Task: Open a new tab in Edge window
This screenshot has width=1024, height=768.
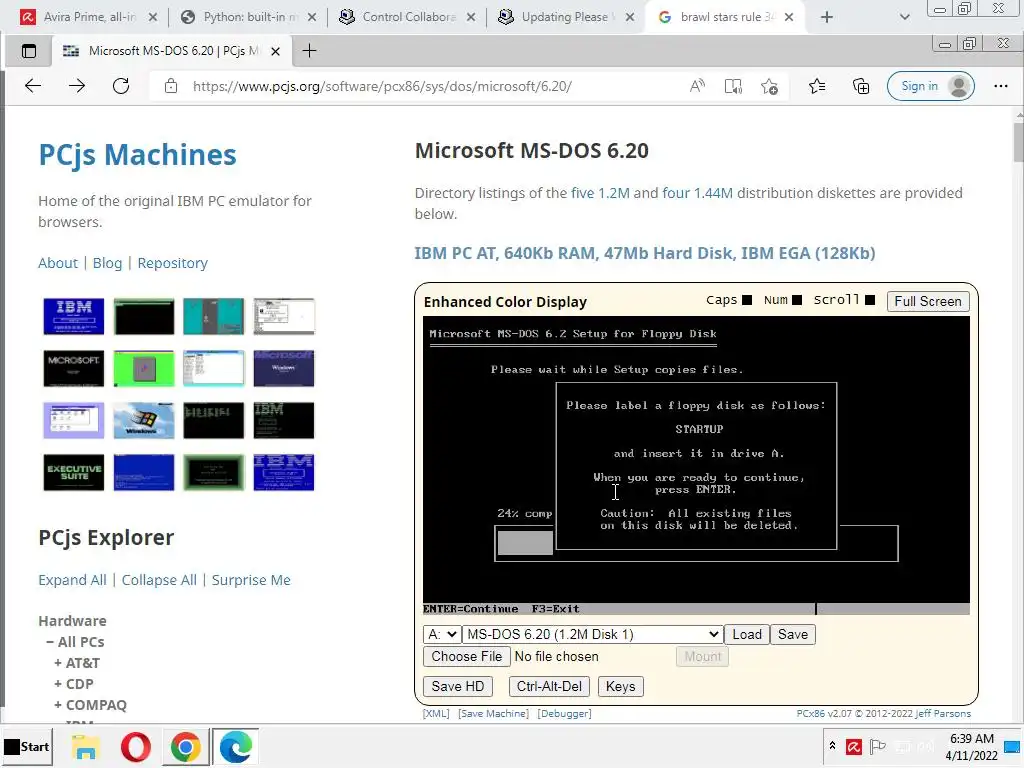Action: click(310, 51)
